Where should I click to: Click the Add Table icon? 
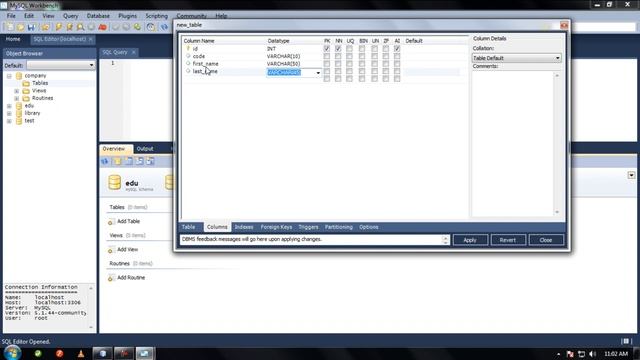pos(111,222)
